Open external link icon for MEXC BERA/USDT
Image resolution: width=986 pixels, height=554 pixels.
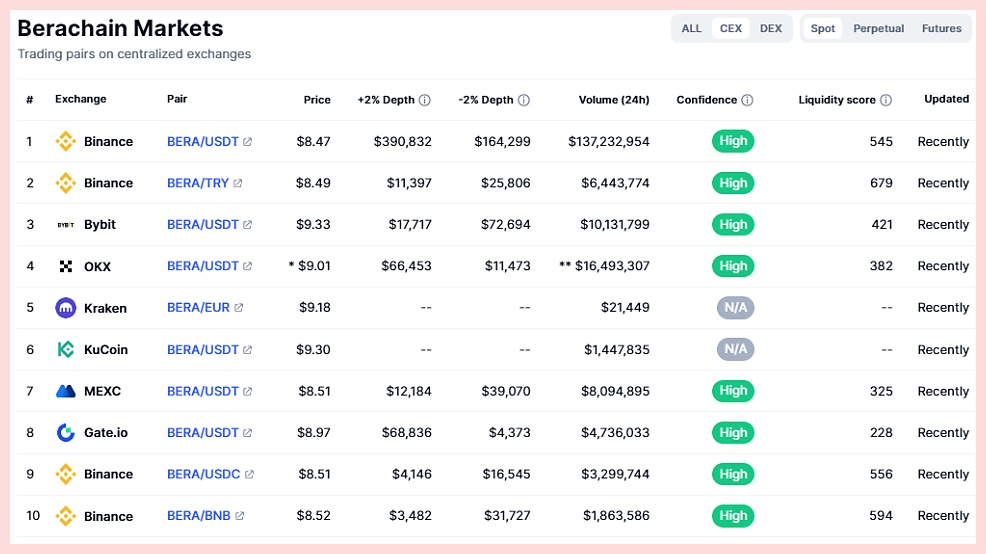(x=248, y=391)
